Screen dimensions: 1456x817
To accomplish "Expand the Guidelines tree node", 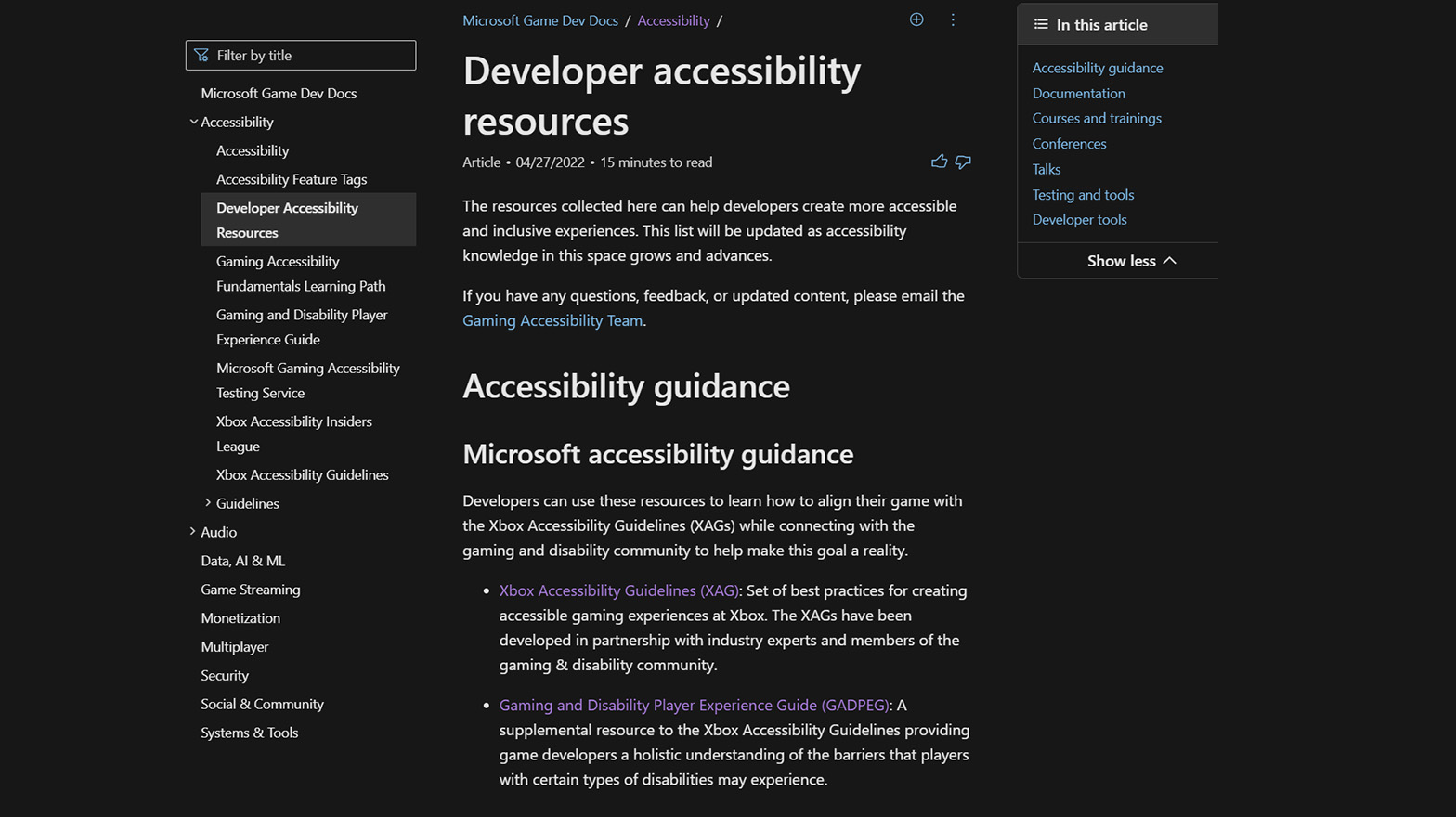I will [208, 503].
